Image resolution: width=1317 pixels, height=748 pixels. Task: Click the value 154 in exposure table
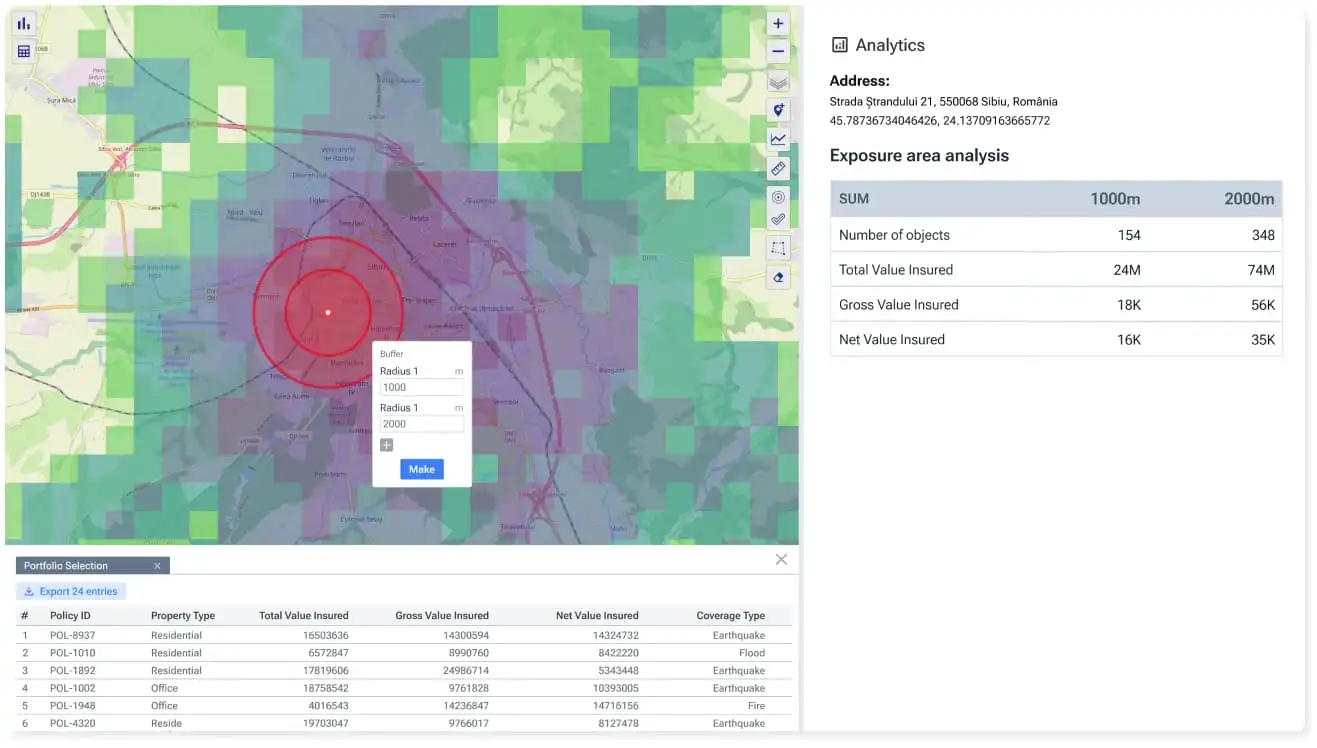[x=1129, y=235]
